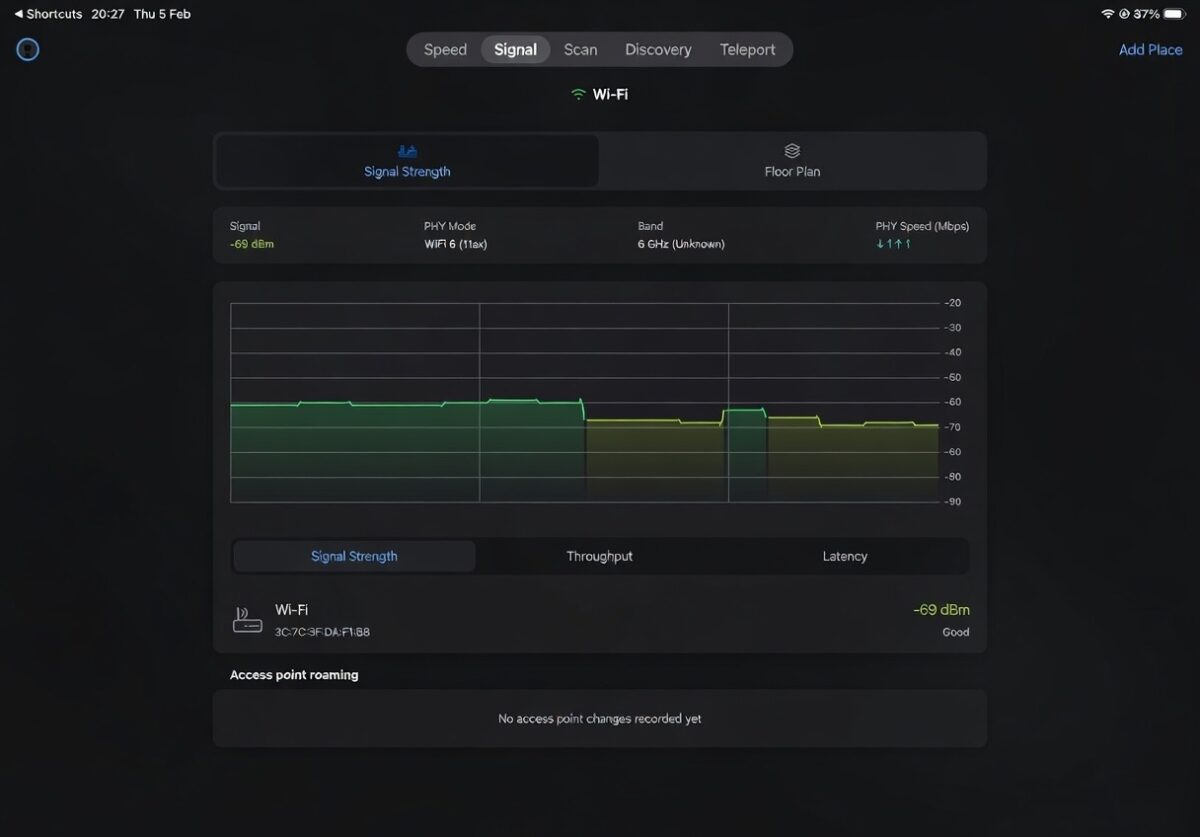Tap Add Place link
Image resolution: width=1200 pixels, height=837 pixels.
tap(1150, 50)
